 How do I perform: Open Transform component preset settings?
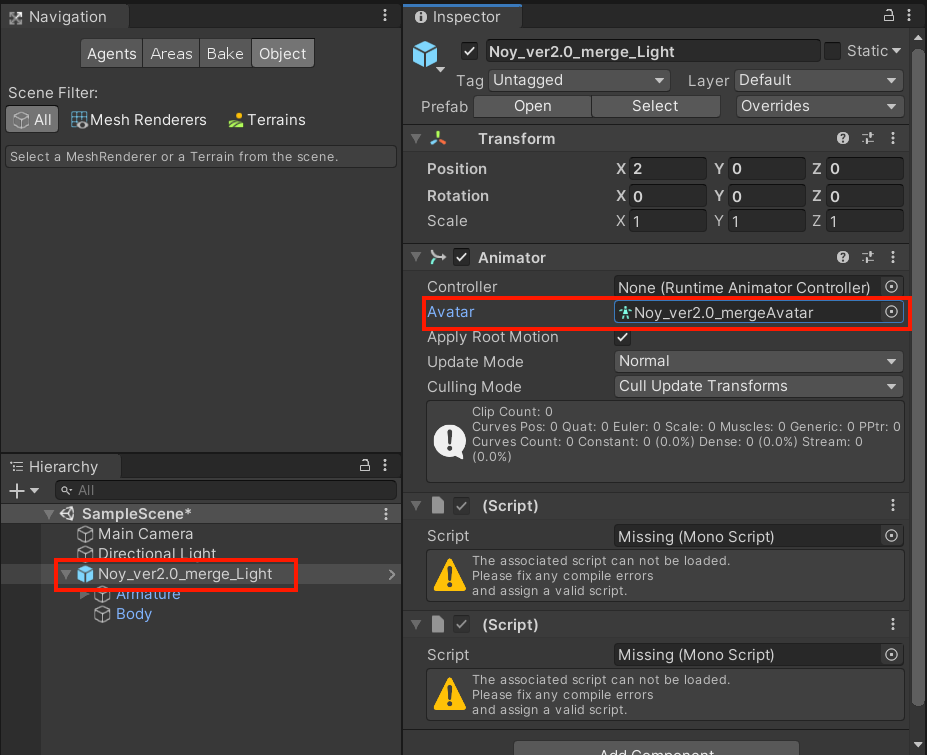tap(868, 138)
